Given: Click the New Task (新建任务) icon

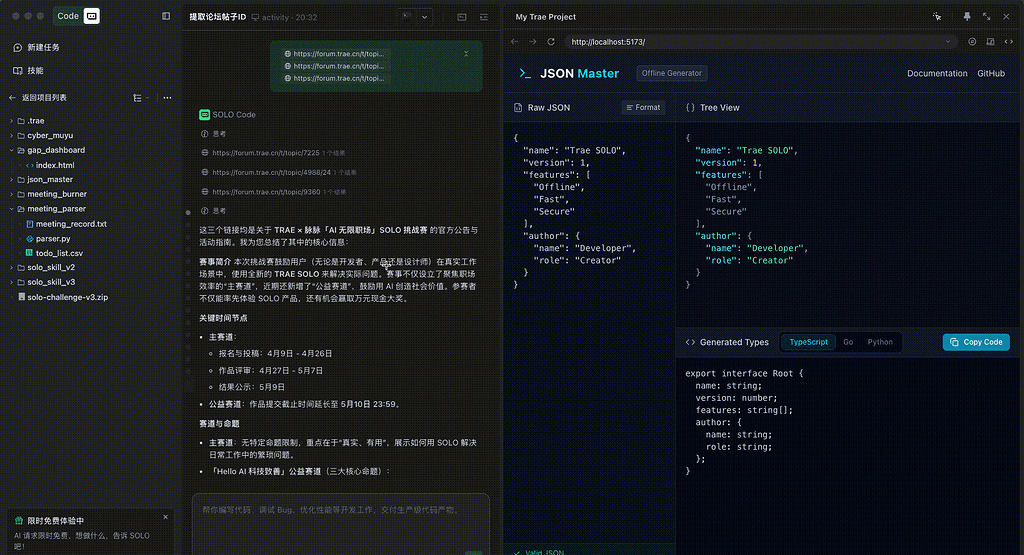Looking at the screenshot, I should 17,47.
